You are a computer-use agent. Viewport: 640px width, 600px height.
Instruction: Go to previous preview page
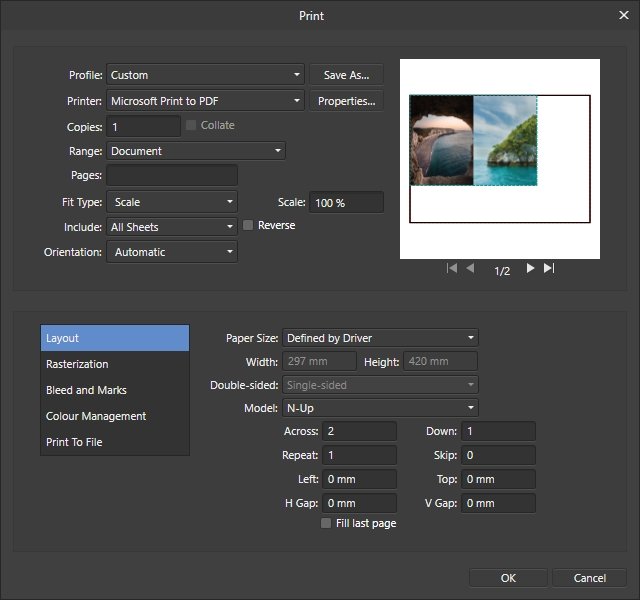pyautogui.click(x=470, y=268)
